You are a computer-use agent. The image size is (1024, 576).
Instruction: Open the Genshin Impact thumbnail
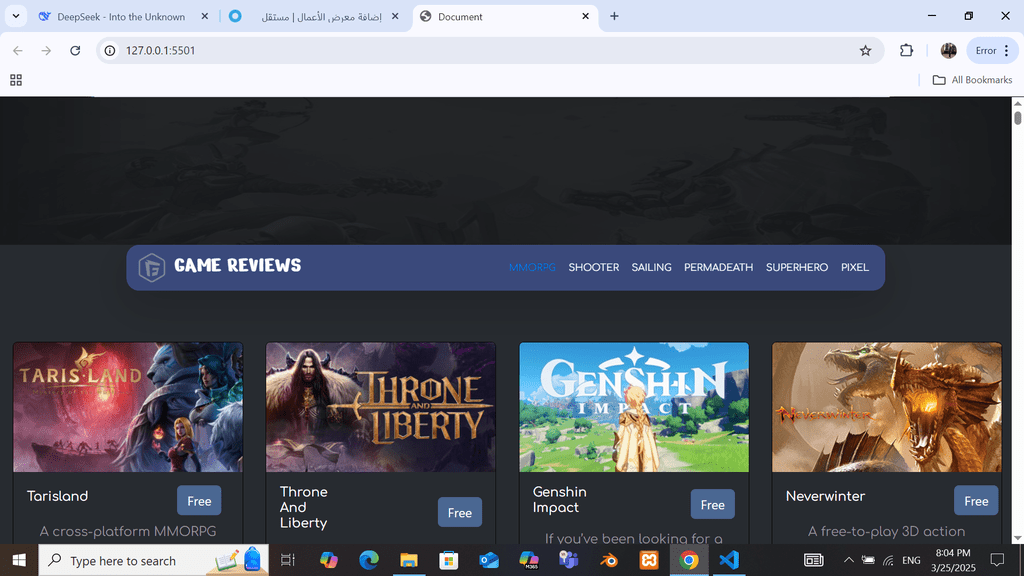click(633, 407)
